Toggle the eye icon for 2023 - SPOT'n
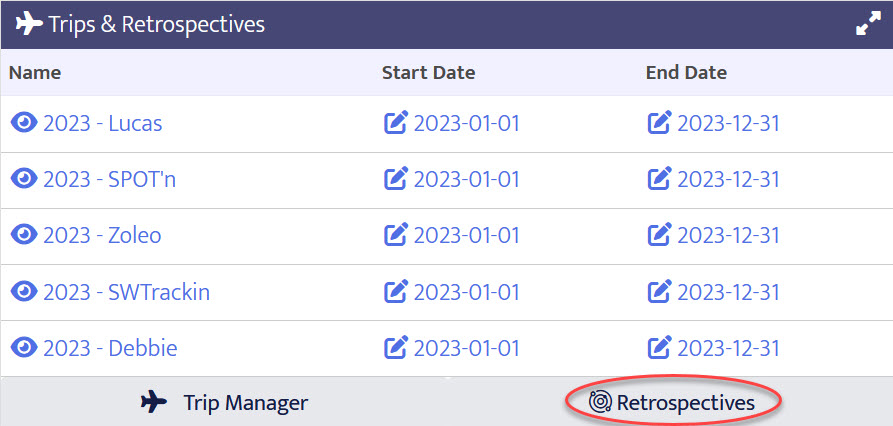This screenshot has width=893, height=426. point(24,179)
